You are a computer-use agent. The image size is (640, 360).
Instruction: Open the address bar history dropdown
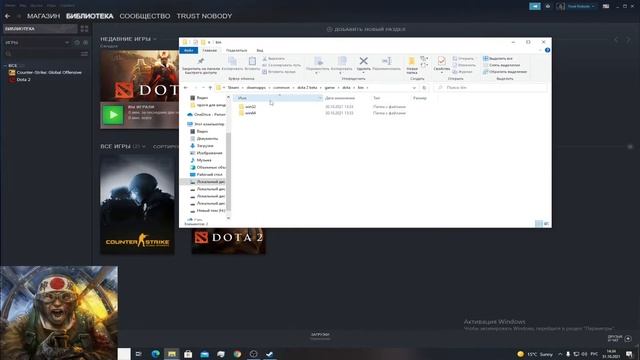[414, 88]
